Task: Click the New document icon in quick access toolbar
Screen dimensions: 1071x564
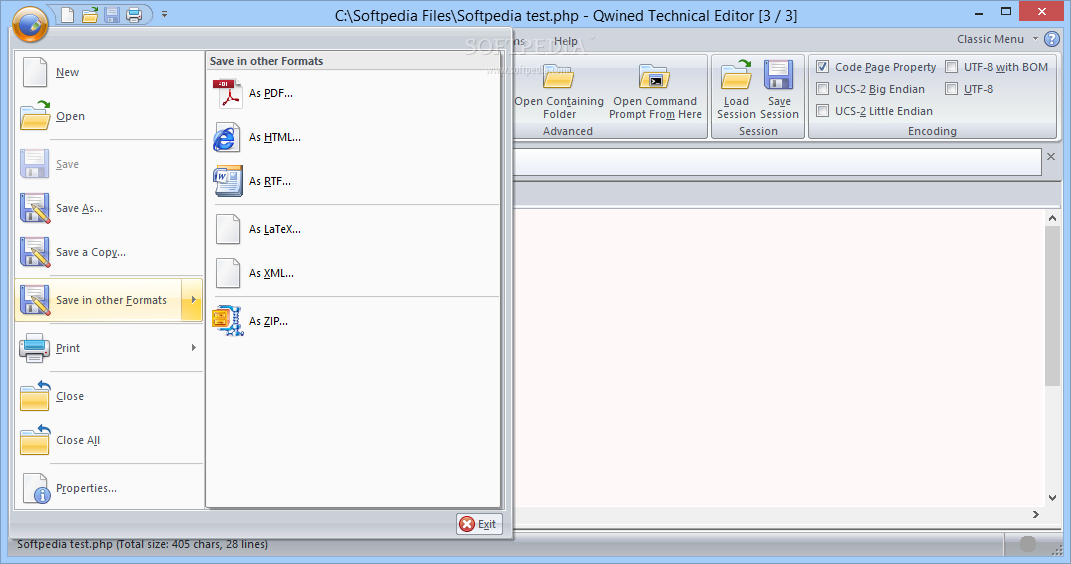Action: point(68,14)
